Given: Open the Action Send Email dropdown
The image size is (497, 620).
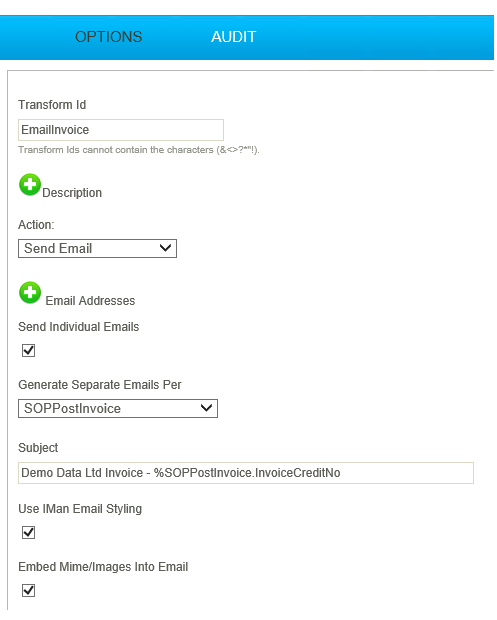Looking at the screenshot, I should [97, 249].
